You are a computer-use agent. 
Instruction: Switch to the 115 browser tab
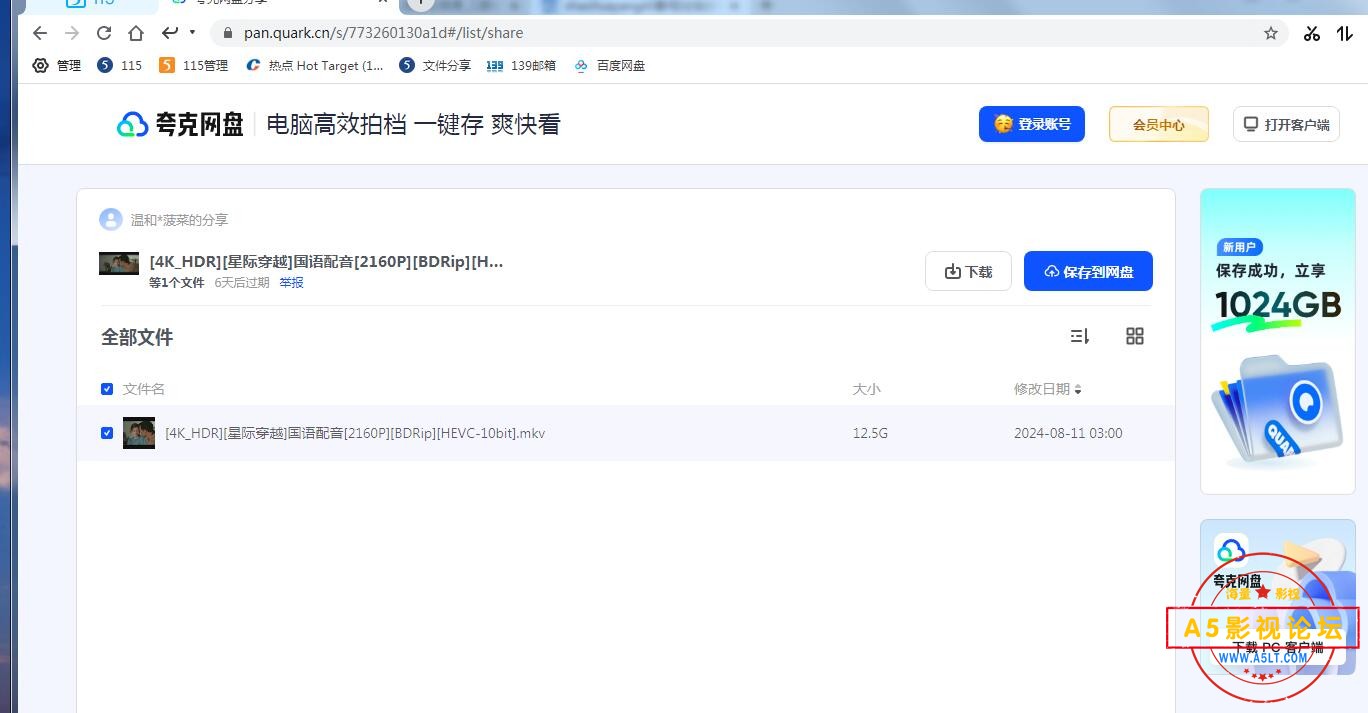pyautogui.click(x=90, y=5)
